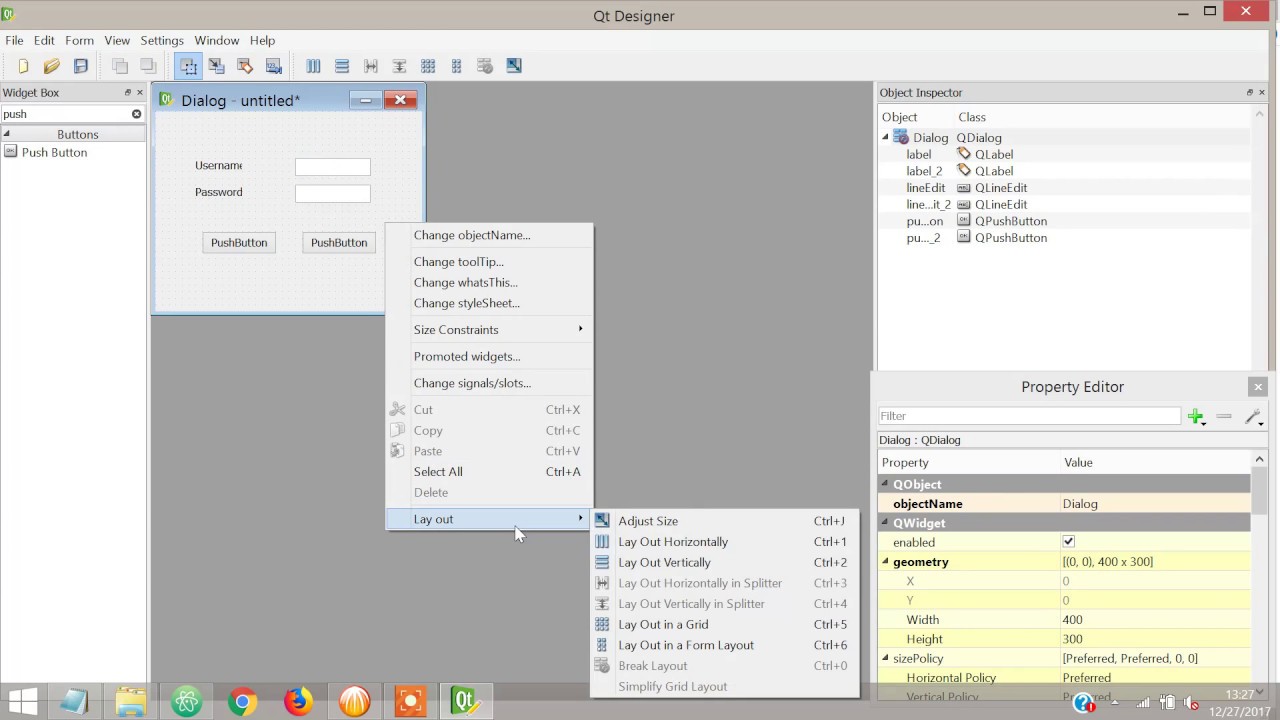Click the Save Form disk icon
The width and height of the screenshot is (1280, 720).
coord(81,66)
